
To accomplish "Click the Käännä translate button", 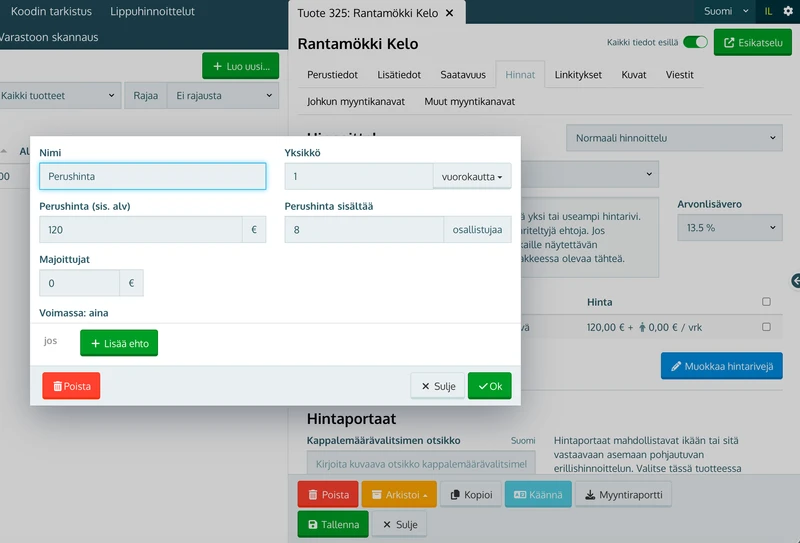I will (538, 495).
